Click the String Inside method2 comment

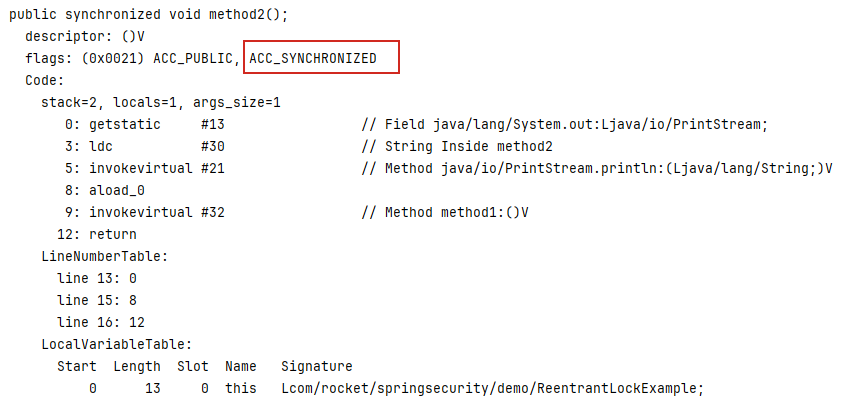point(457,146)
